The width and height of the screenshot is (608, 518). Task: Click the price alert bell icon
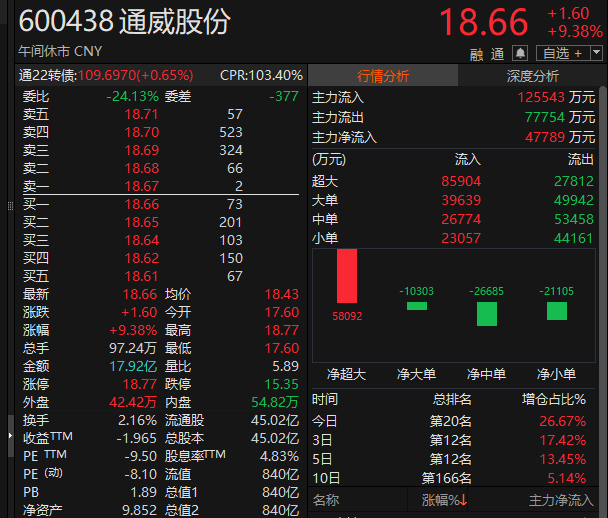tap(520, 53)
